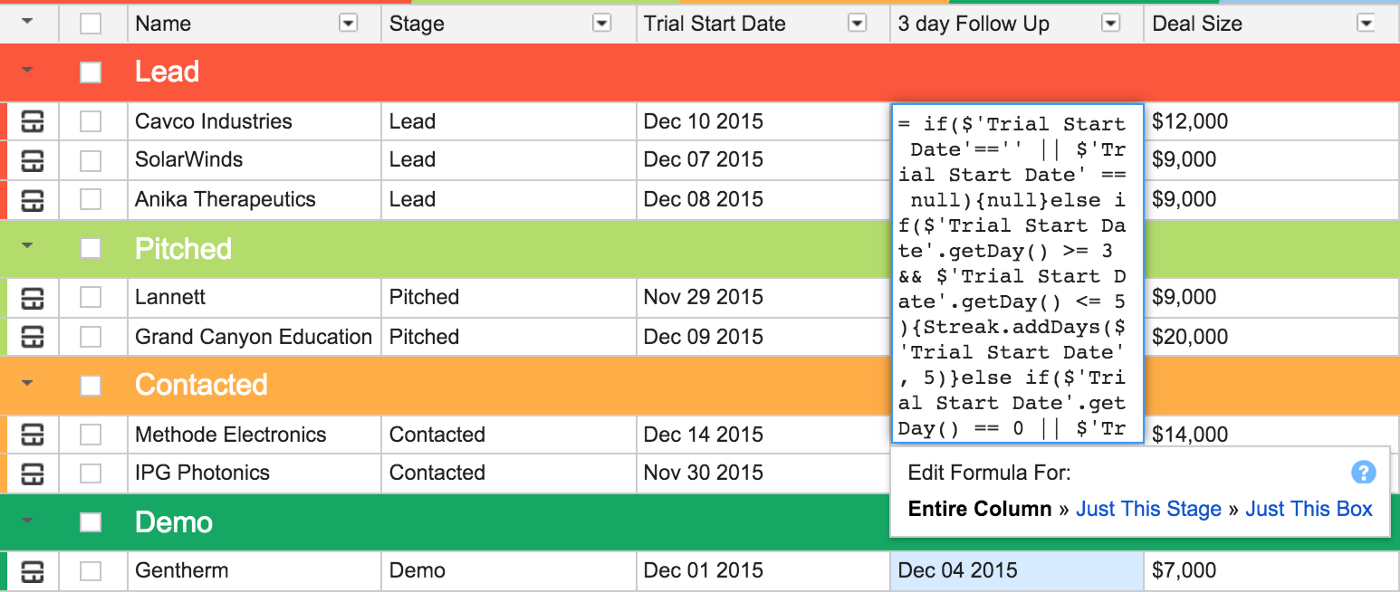Click the Methode Electronics name cell
The image size is (1400, 592).
click(x=254, y=435)
